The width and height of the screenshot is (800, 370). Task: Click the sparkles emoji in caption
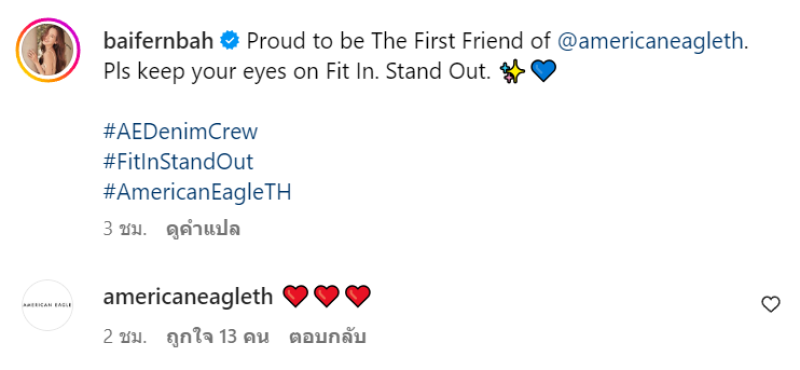pos(512,72)
